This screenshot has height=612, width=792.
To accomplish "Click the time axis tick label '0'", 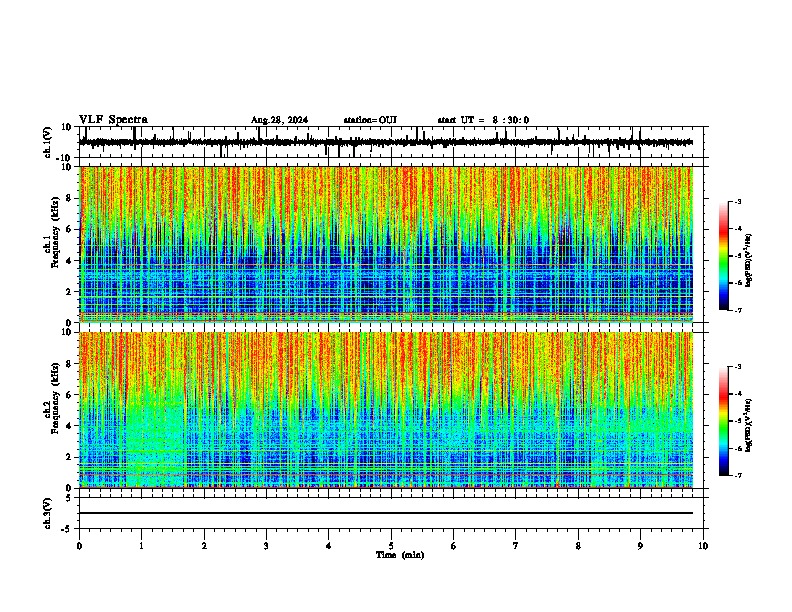I will (x=79, y=546).
